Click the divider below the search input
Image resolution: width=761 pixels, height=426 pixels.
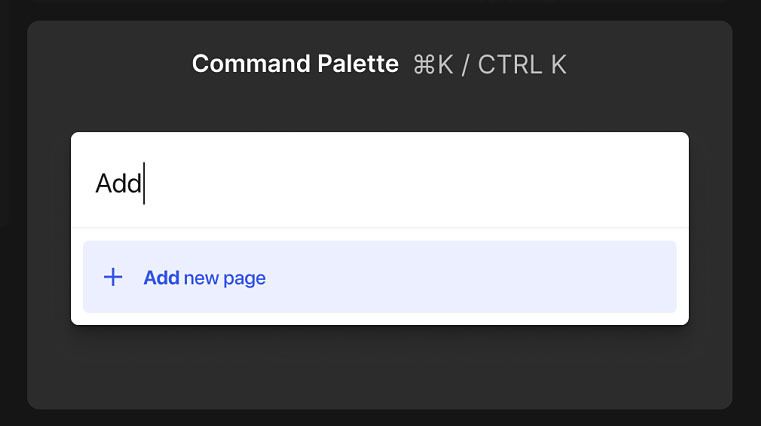380,228
